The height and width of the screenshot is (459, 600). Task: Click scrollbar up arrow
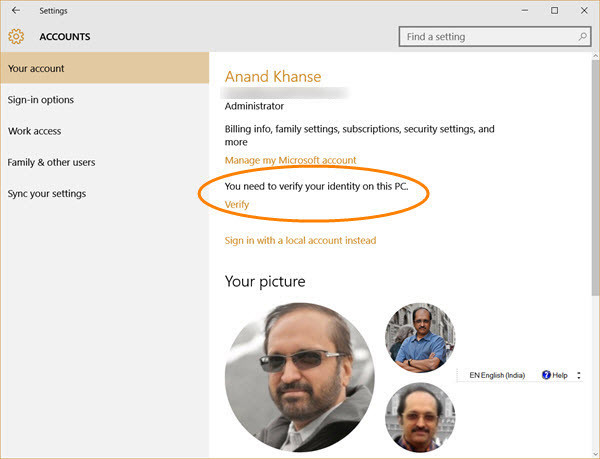(595, 56)
